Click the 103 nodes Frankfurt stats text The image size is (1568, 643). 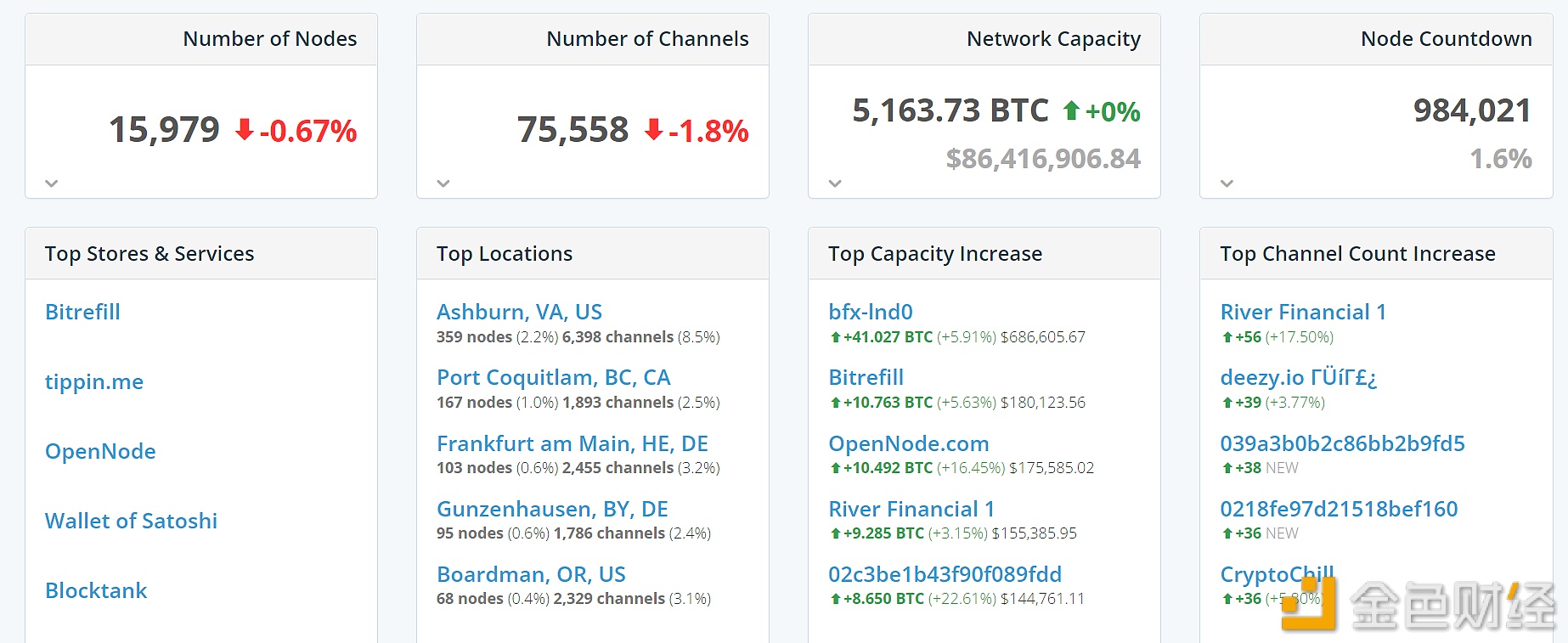(578, 468)
